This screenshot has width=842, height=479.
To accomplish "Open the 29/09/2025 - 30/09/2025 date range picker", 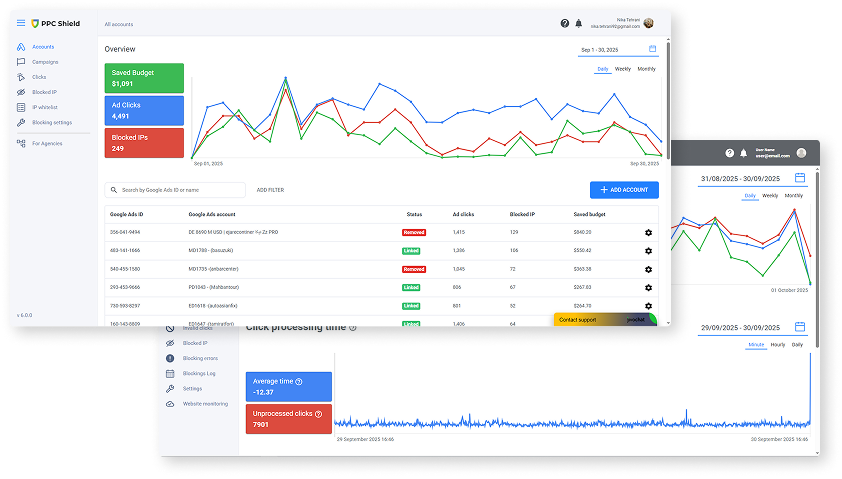I will [751, 327].
